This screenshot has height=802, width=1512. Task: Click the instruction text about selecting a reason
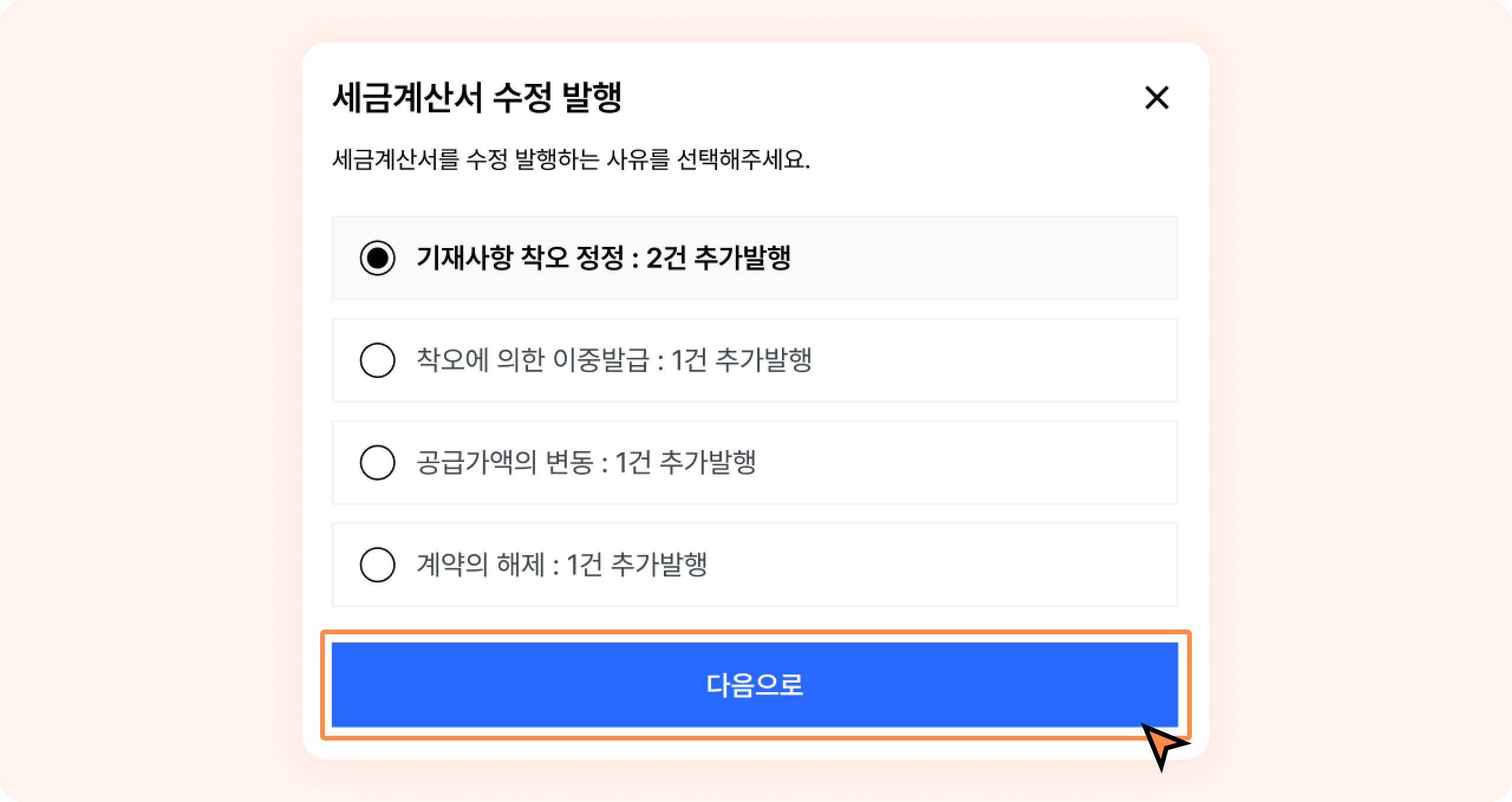(x=571, y=159)
